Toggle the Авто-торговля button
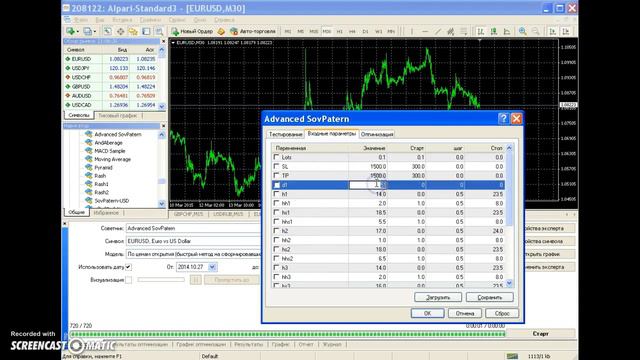Image resolution: width=640 pixels, height=360 pixels. click(x=253, y=31)
